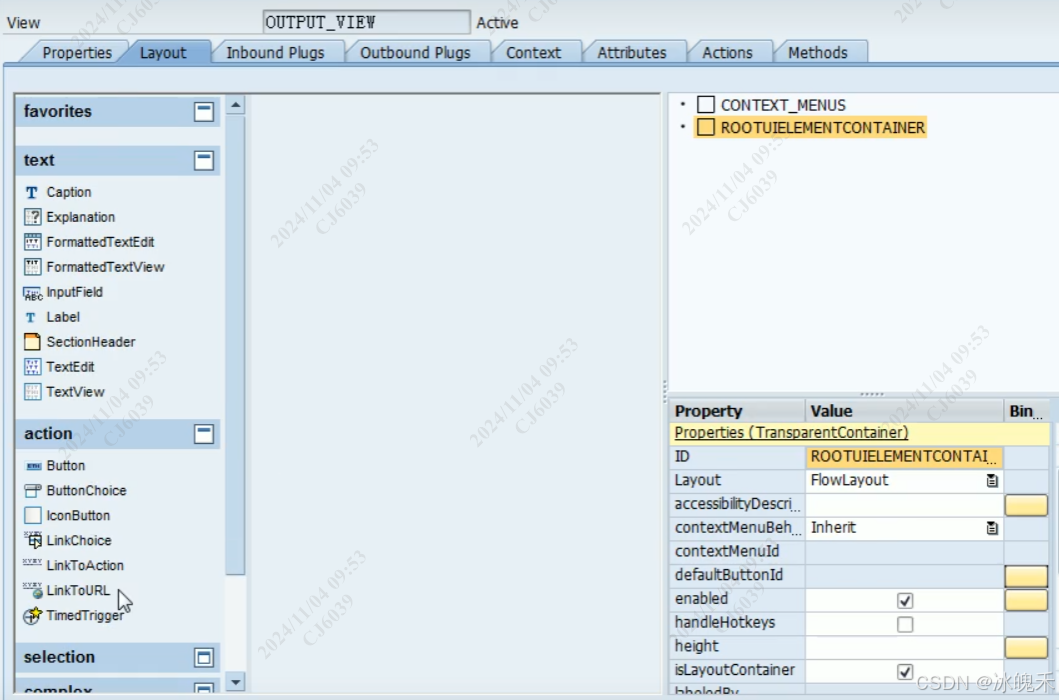Open the Layout FlowLayout dropdown

point(991,480)
